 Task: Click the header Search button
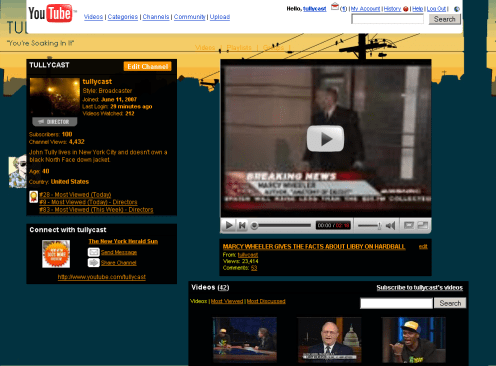click(445, 19)
